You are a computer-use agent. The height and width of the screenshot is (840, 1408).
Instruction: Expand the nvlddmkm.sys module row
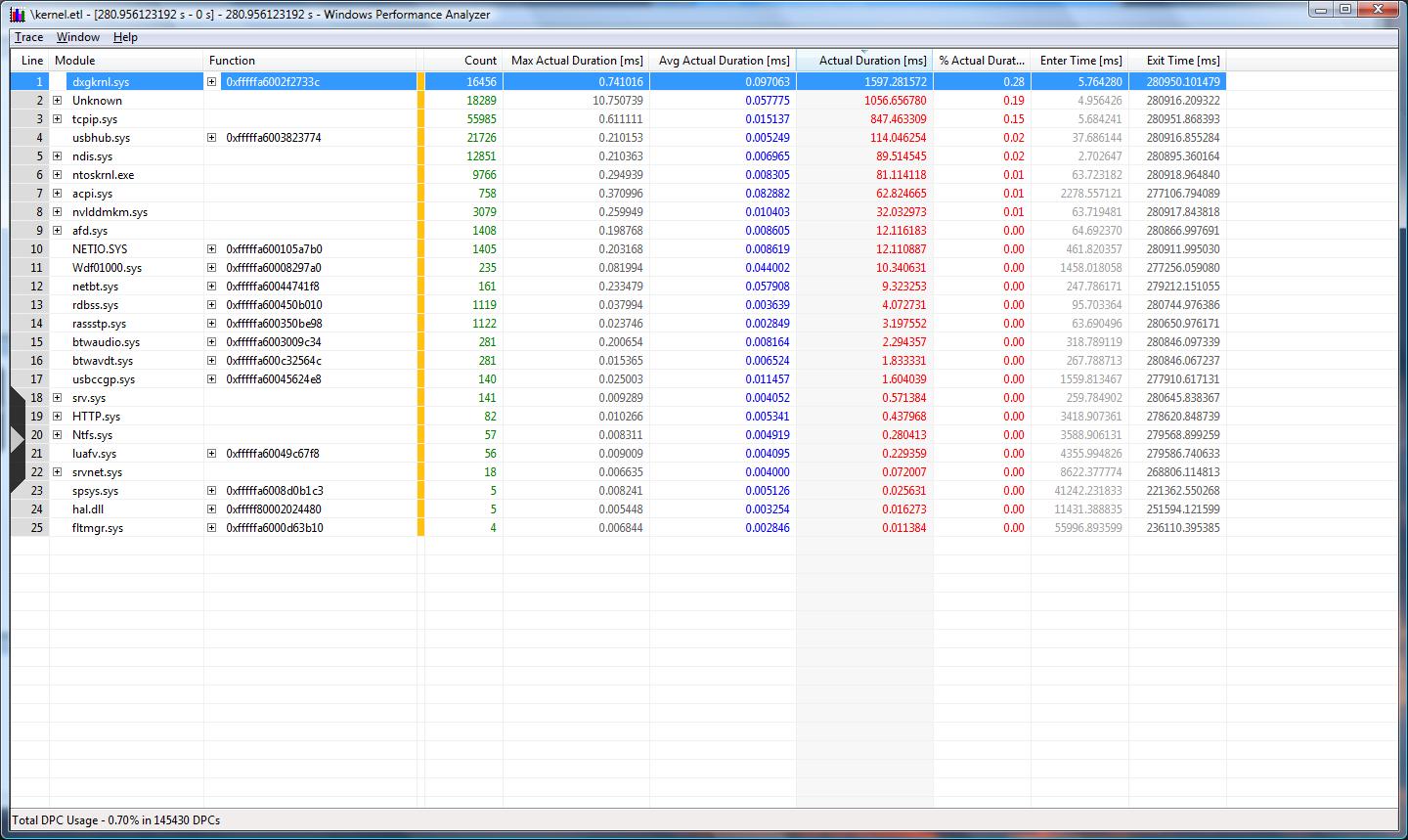click(58, 212)
